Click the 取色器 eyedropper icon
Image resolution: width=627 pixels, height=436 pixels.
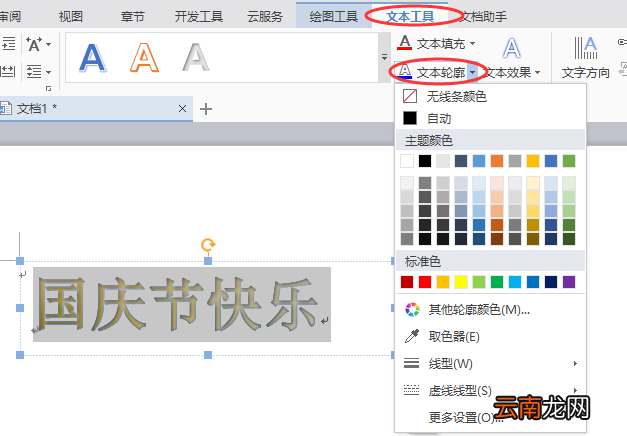[412, 336]
